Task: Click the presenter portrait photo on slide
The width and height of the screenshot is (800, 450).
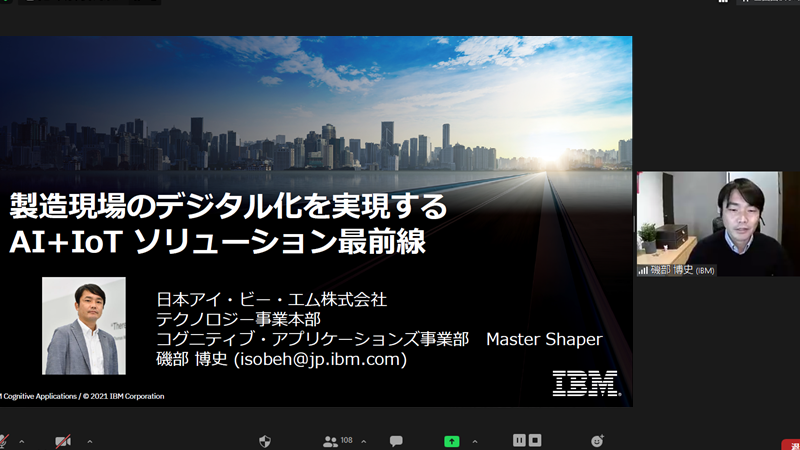Action: click(x=84, y=326)
